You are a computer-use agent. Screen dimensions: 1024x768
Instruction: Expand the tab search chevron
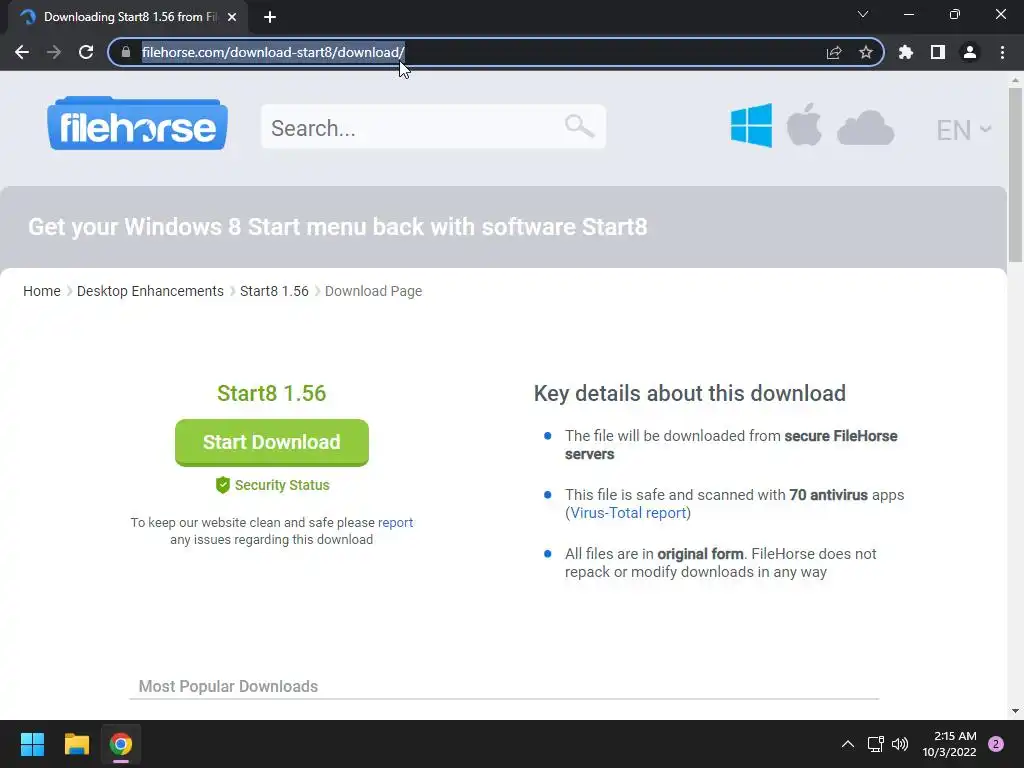(x=863, y=14)
